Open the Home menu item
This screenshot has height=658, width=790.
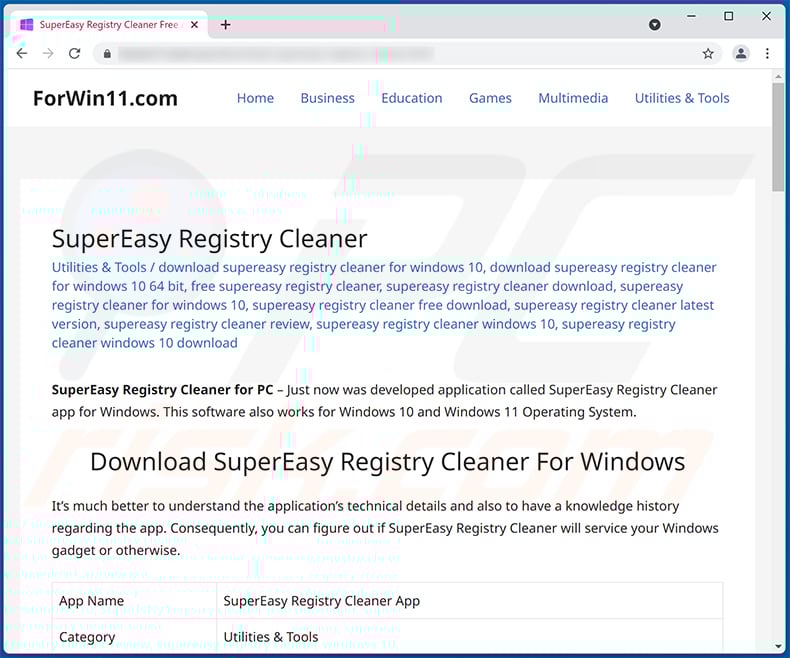(255, 98)
